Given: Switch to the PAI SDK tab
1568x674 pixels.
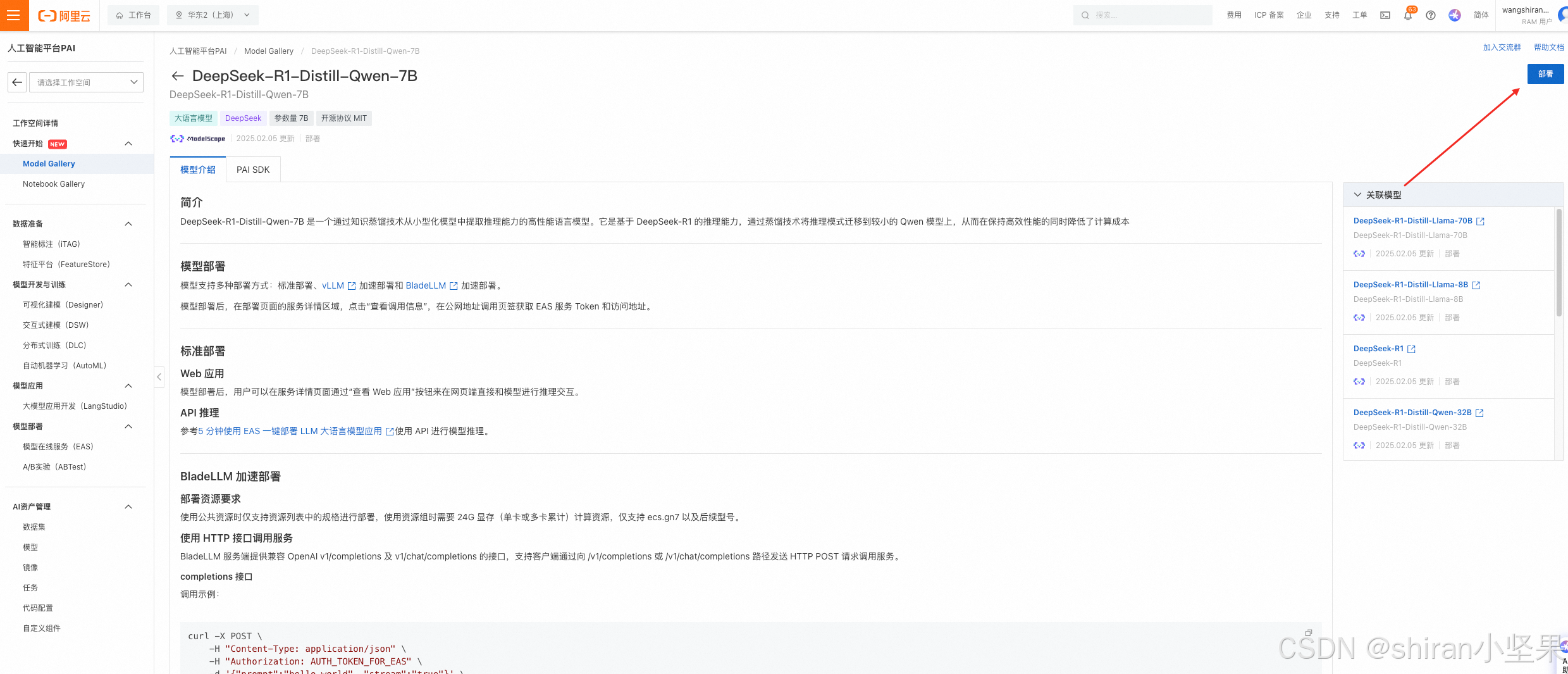Looking at the screenshot, I should tap(253, 170).
